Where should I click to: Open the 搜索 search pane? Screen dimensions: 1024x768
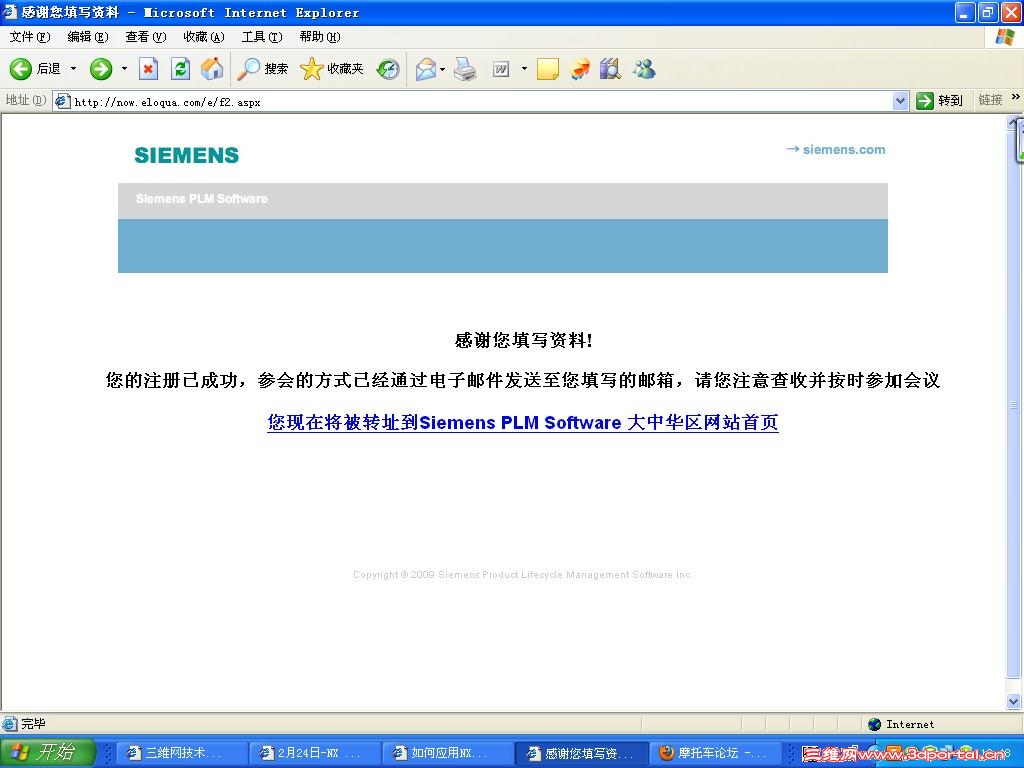point(263,69)
